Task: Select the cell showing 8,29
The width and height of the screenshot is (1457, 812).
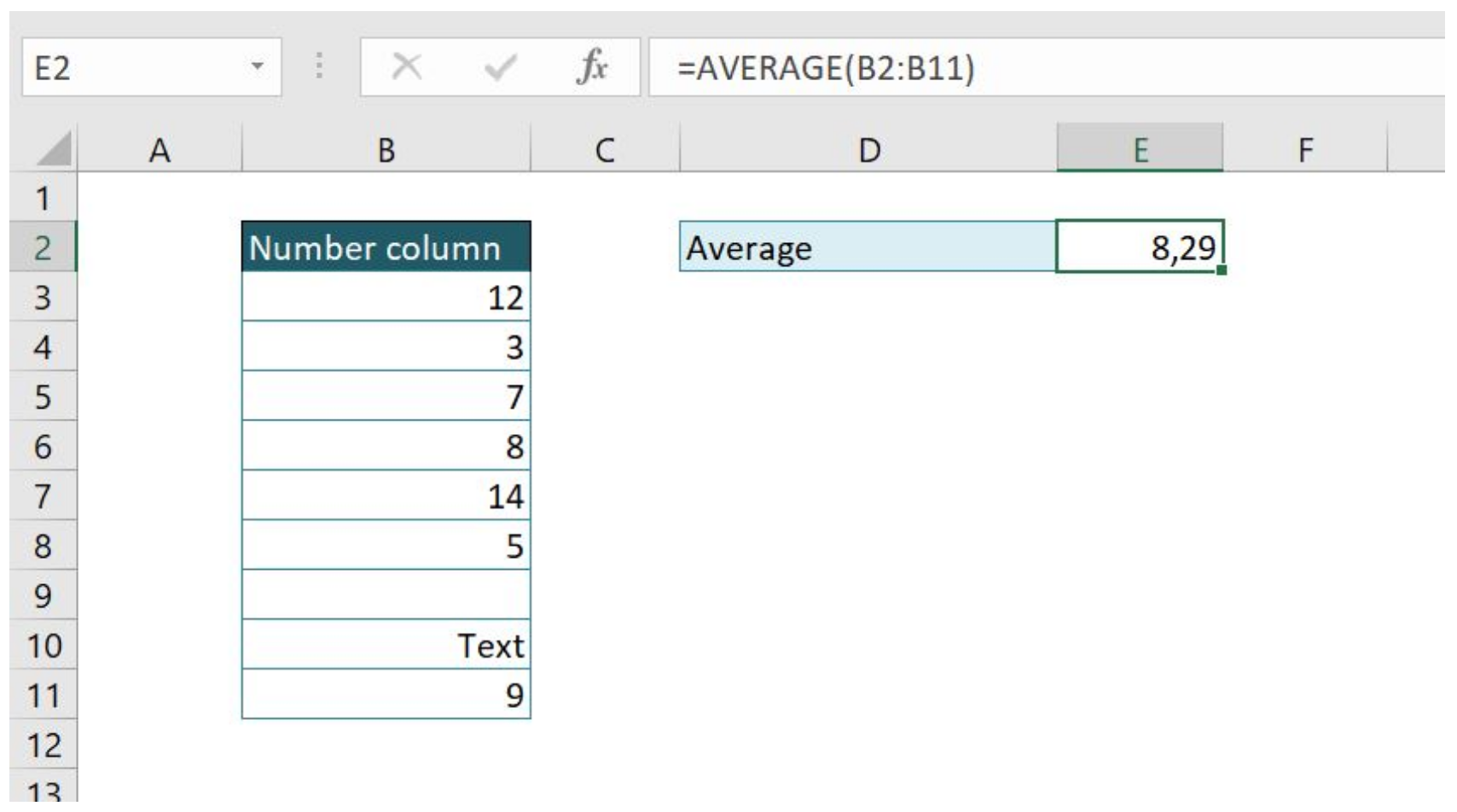Action: click(x=1143, y=246)
